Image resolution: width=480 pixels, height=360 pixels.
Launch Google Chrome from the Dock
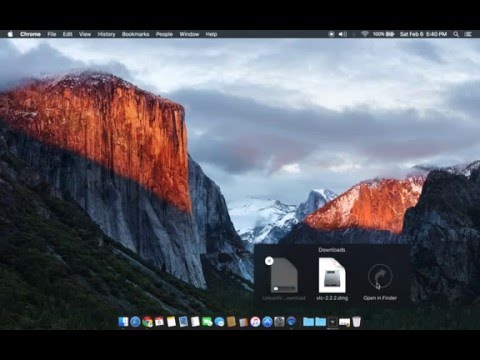[x=147, y=322]
